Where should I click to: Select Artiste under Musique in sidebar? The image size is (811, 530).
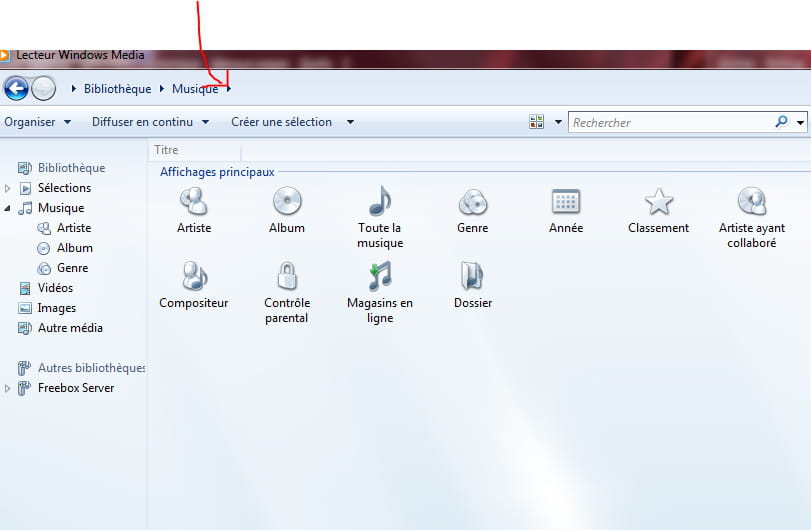coord(74,228)
